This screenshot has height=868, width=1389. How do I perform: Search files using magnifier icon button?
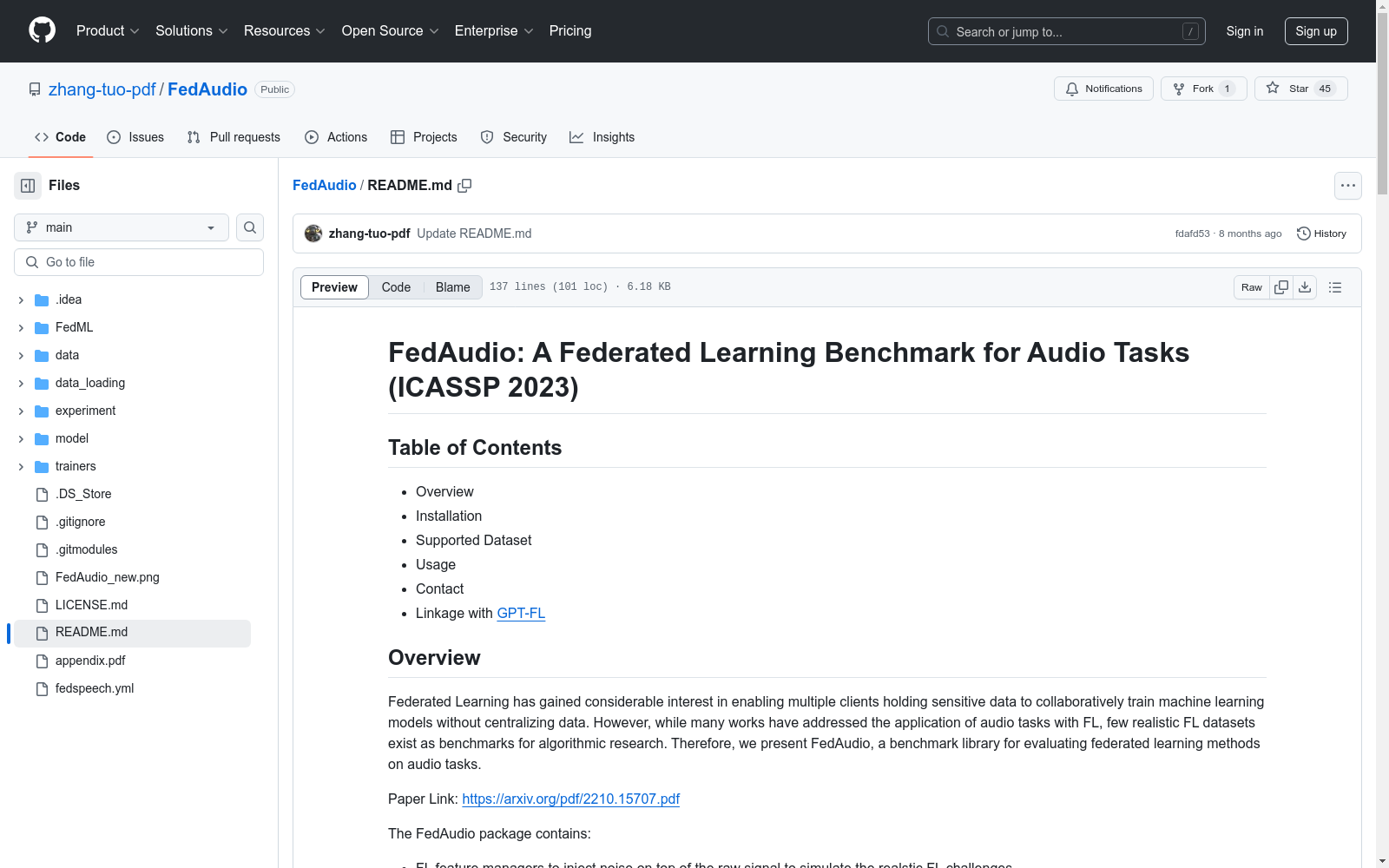(x=250, y=227)
